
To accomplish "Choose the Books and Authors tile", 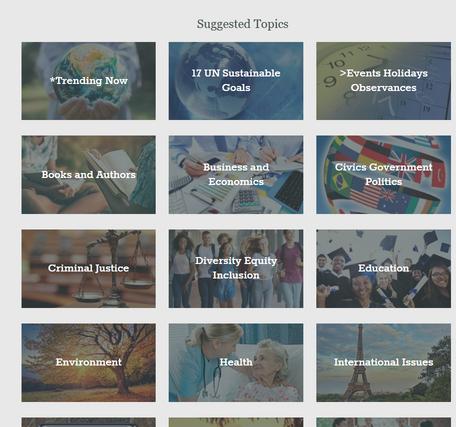I will [x=88, y=175].
